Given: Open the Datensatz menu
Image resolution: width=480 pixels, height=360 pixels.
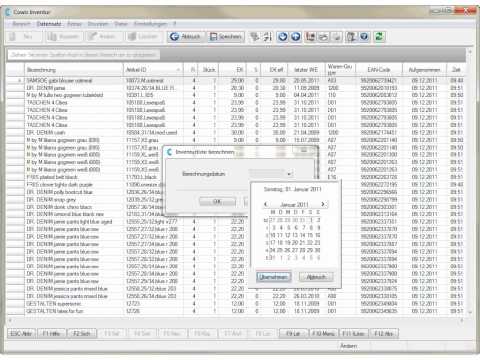Looking at the screenshot, I should [49, 24].
